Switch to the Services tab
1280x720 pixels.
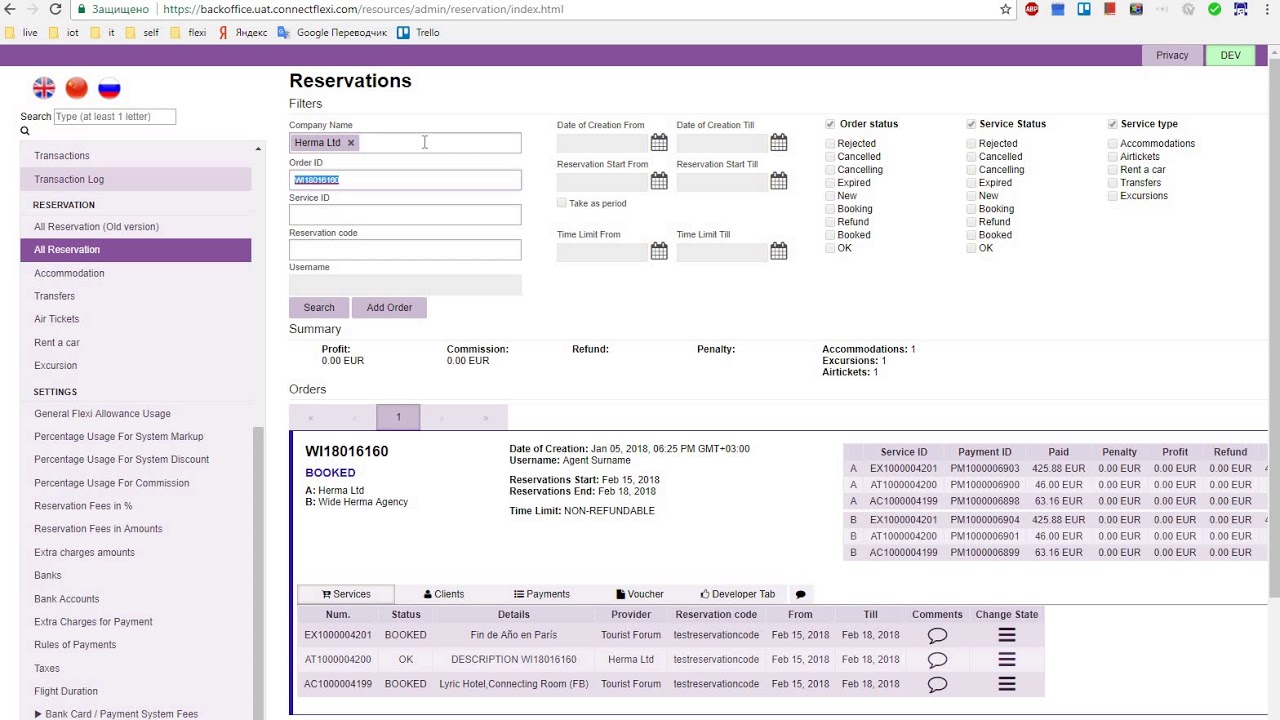tap(345, 594)
